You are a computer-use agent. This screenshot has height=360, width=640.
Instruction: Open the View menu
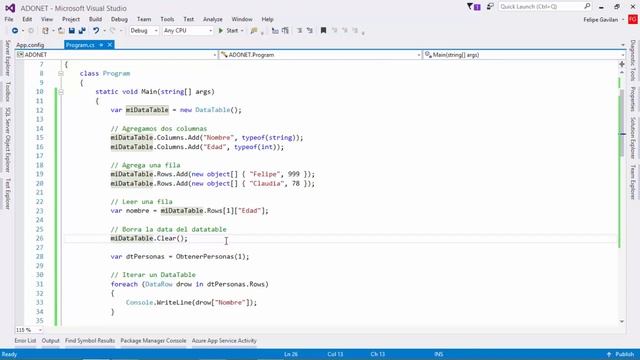(x=47, y=19)
